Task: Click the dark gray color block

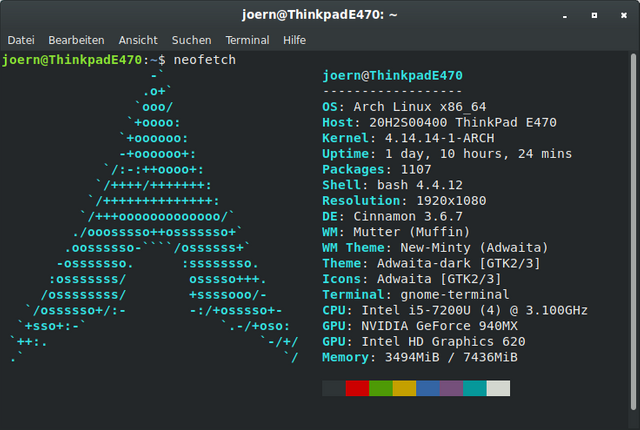Action: point(334,388)
